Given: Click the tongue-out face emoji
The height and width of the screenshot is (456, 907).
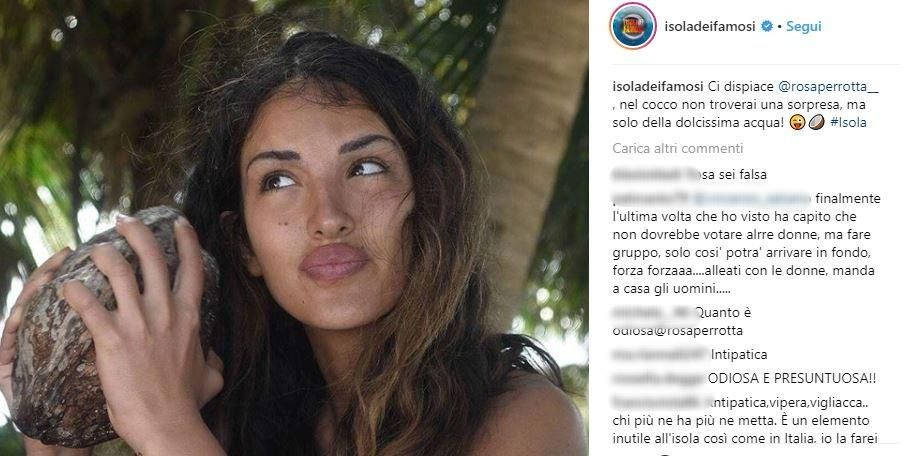Looking at the screenshot, I should pyautogui.click(x=797, y=122).
